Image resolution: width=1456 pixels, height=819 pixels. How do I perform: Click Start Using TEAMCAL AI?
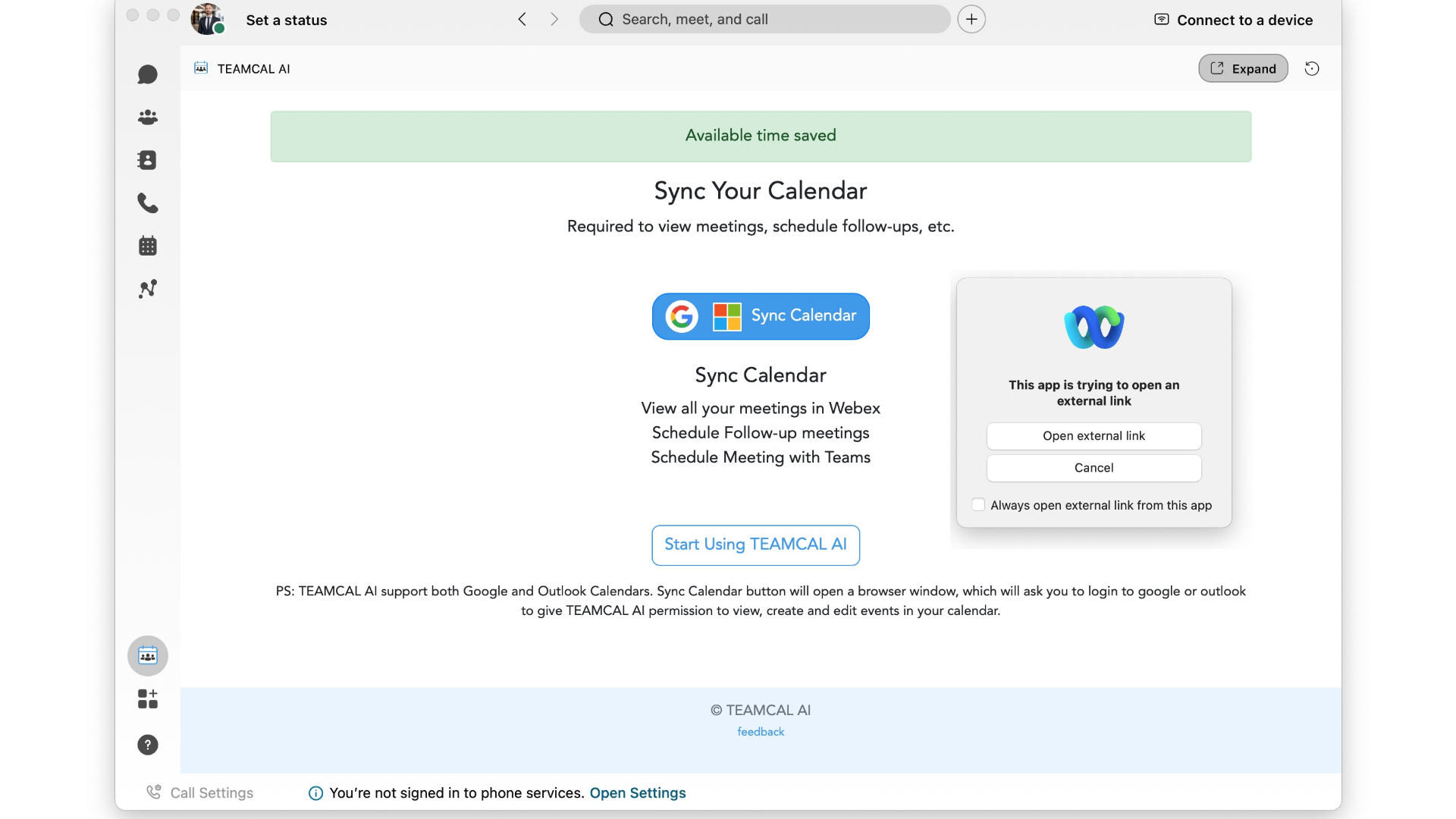point(755,545)
